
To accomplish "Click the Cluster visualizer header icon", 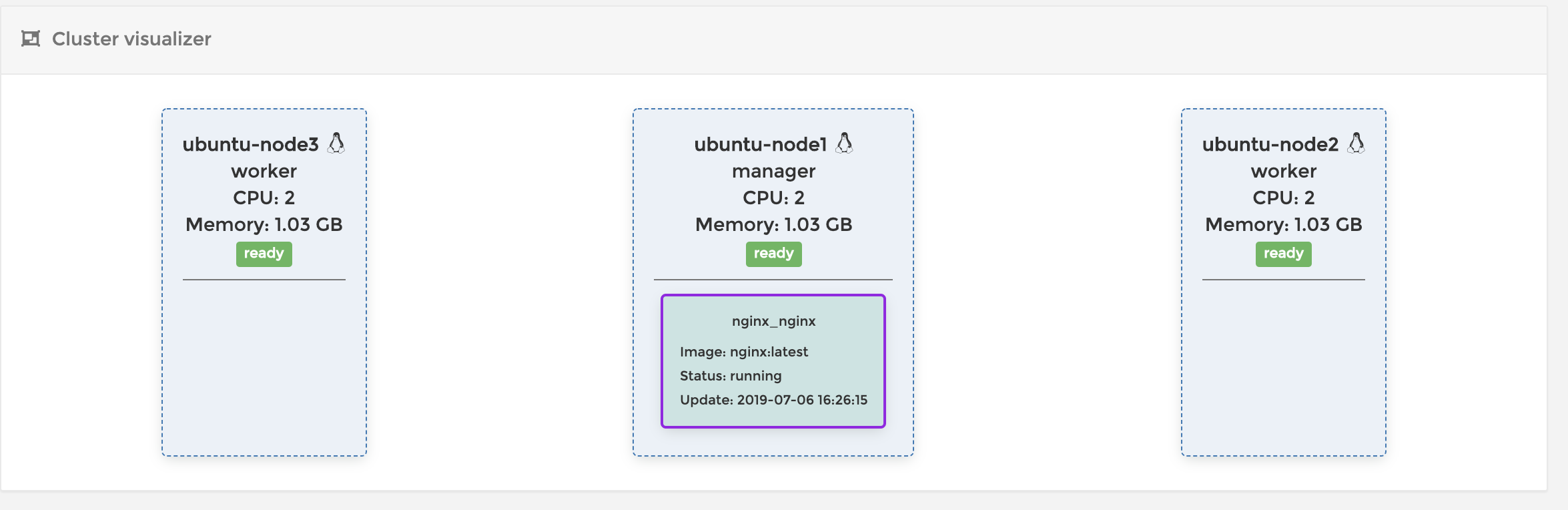I will [31, 39].
